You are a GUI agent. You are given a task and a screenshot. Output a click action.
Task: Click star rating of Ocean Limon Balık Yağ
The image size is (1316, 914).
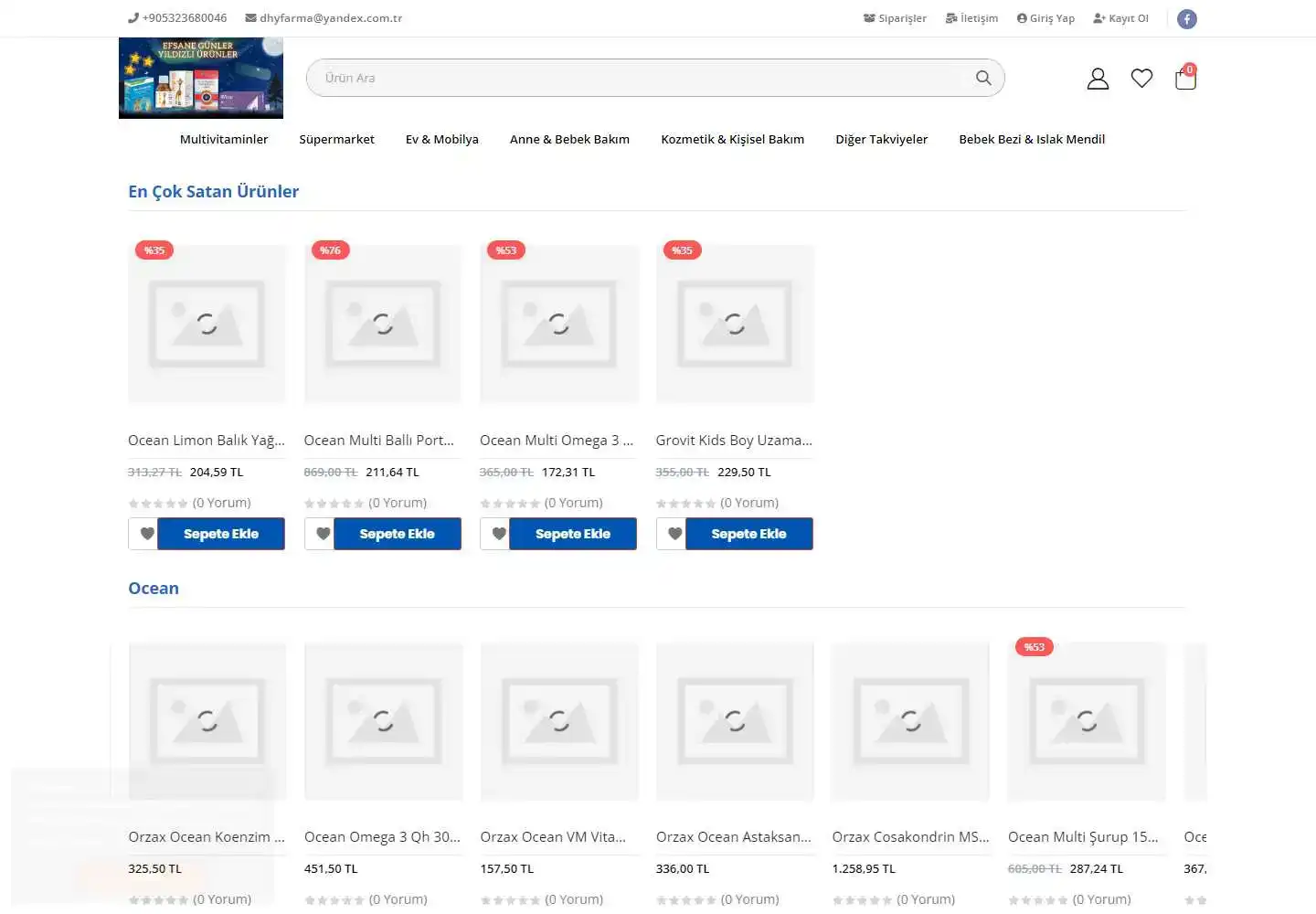(x=158, y=504)
